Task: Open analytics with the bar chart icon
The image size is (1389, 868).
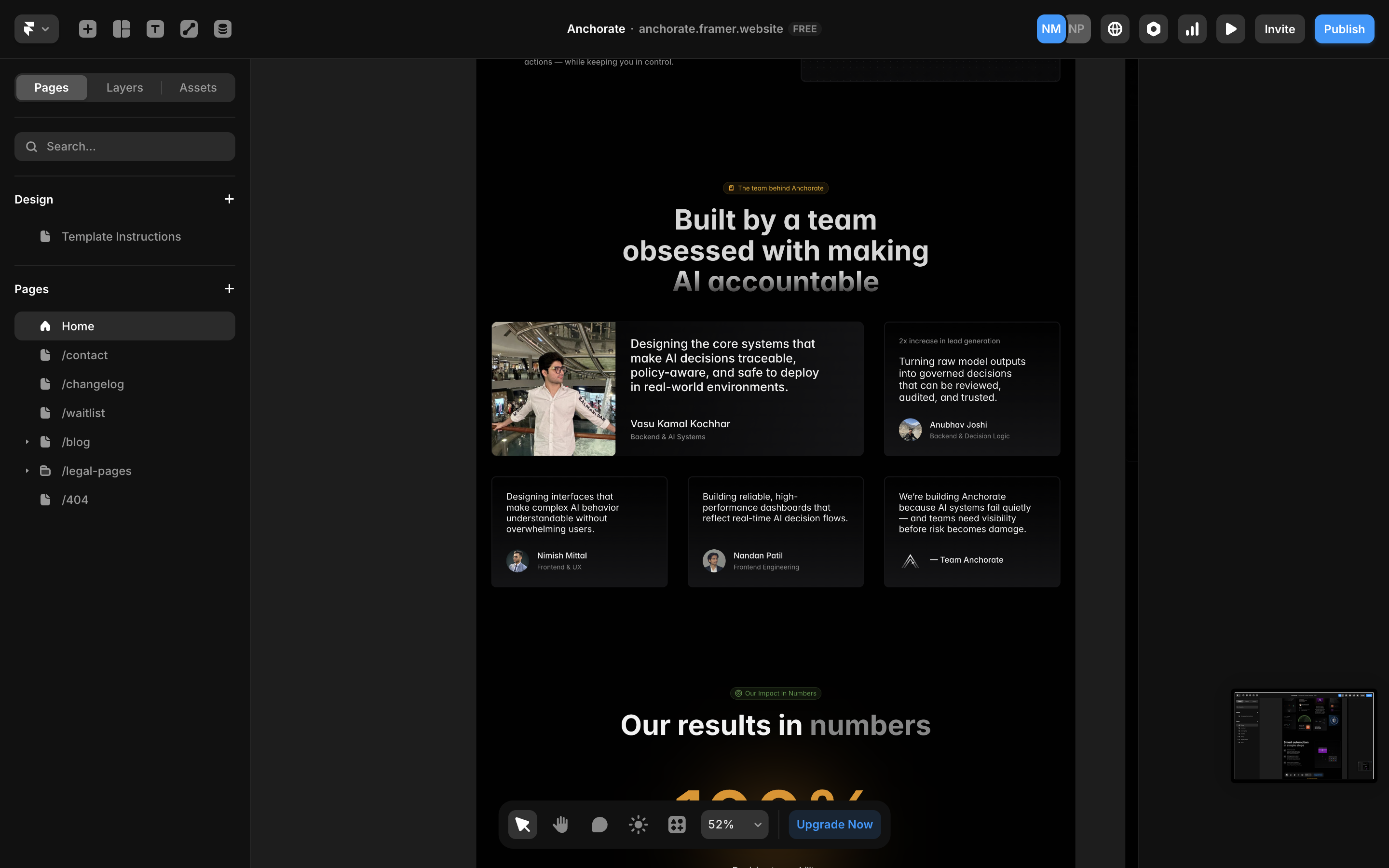Action: [1192, 28]
